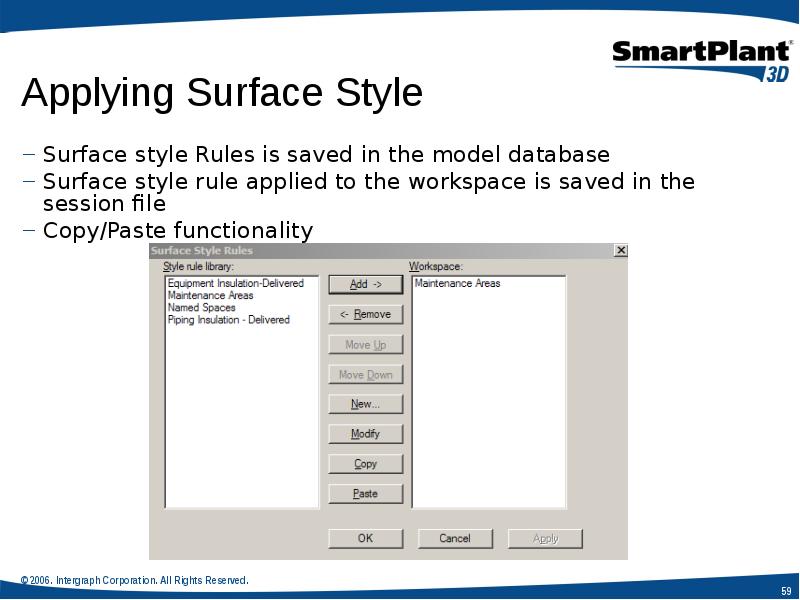Click the greyed Move Down button
The height and width of the screenshot is (600, 800).
tap(365, 374)
